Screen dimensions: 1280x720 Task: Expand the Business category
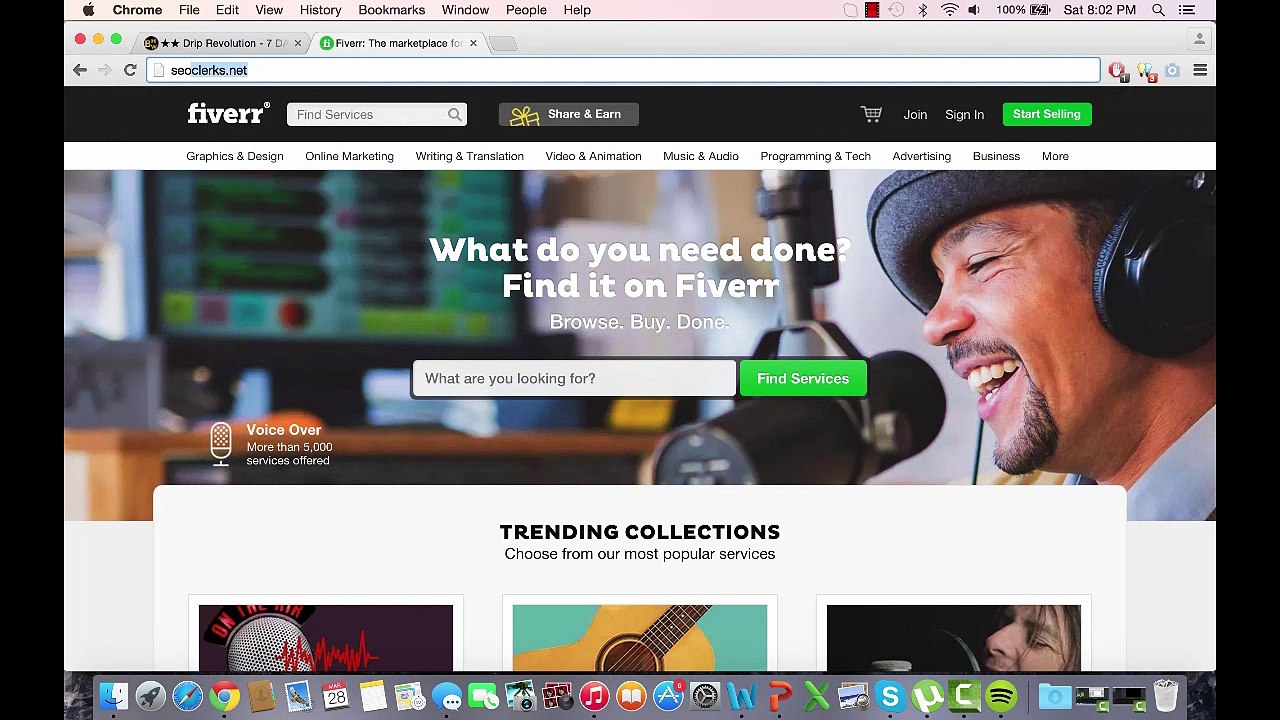pos(996,156)
